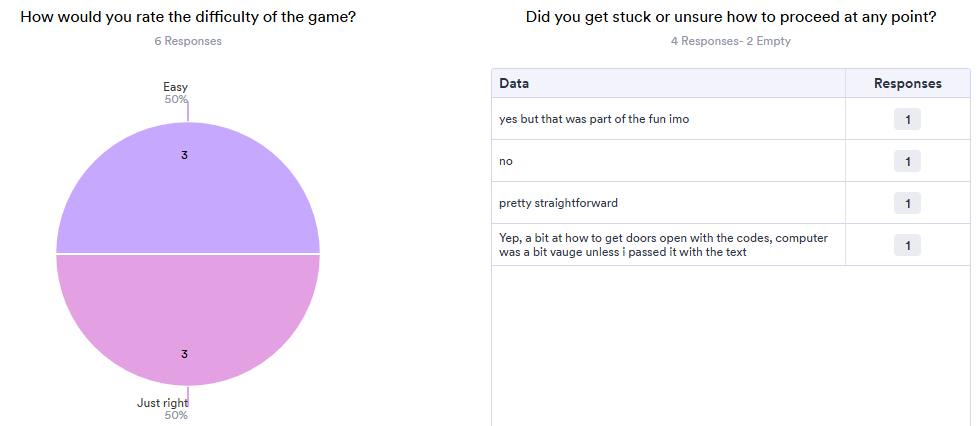Select row 'yes but that was part of the fun imo'
Image resolution: width=980 pixels, height=426 pixels.
tap(731, 119)
